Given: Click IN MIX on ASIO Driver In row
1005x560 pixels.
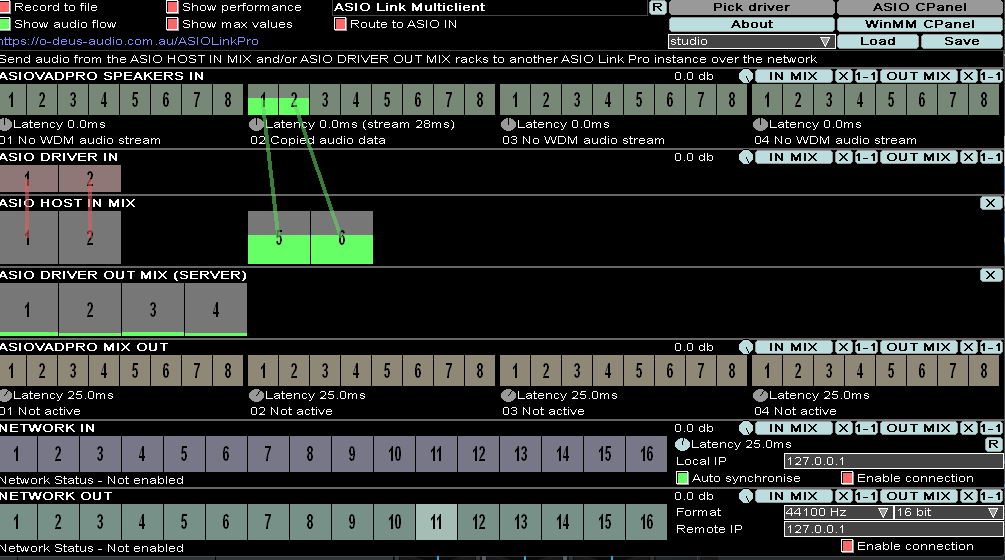Looking at the screenshot, I should point(793,157).
